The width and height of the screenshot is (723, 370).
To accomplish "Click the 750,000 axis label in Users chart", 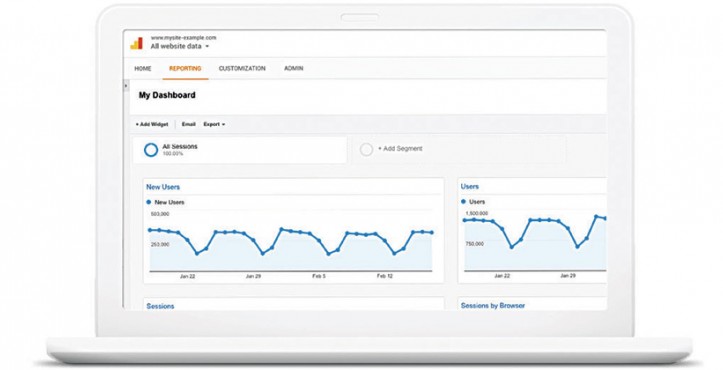I will 474,244.
